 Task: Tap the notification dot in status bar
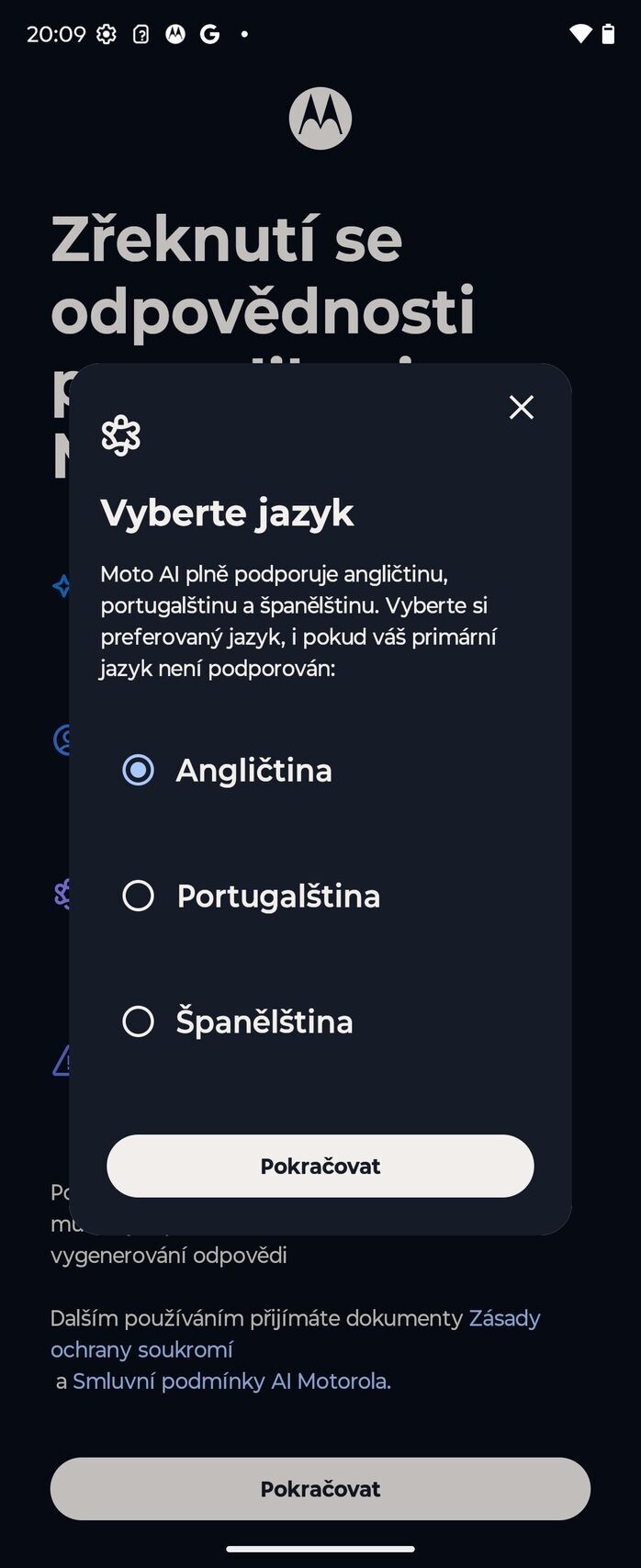[244, 35]
